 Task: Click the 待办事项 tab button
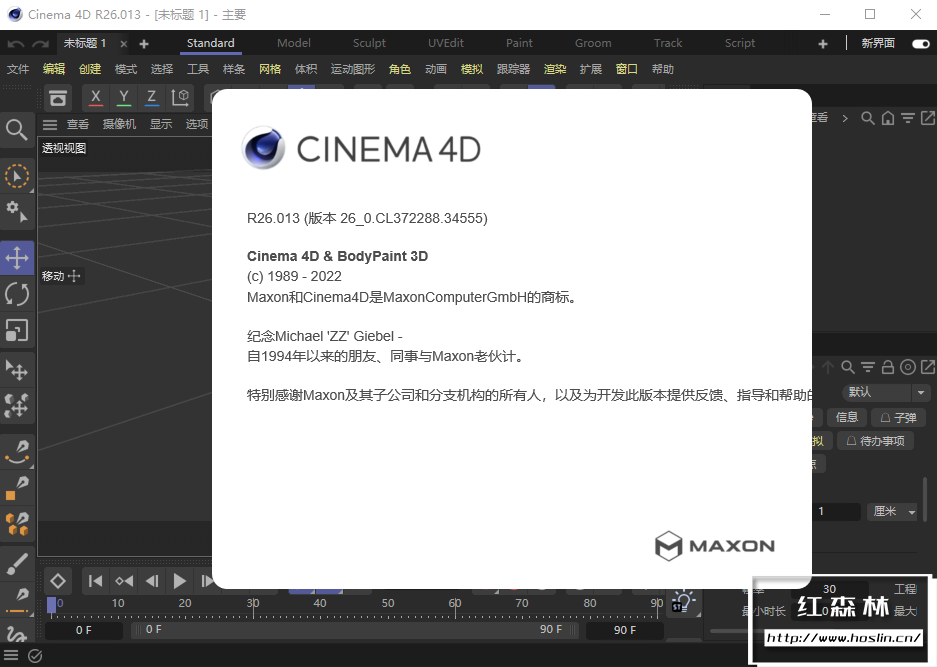(x=875, y=441)
